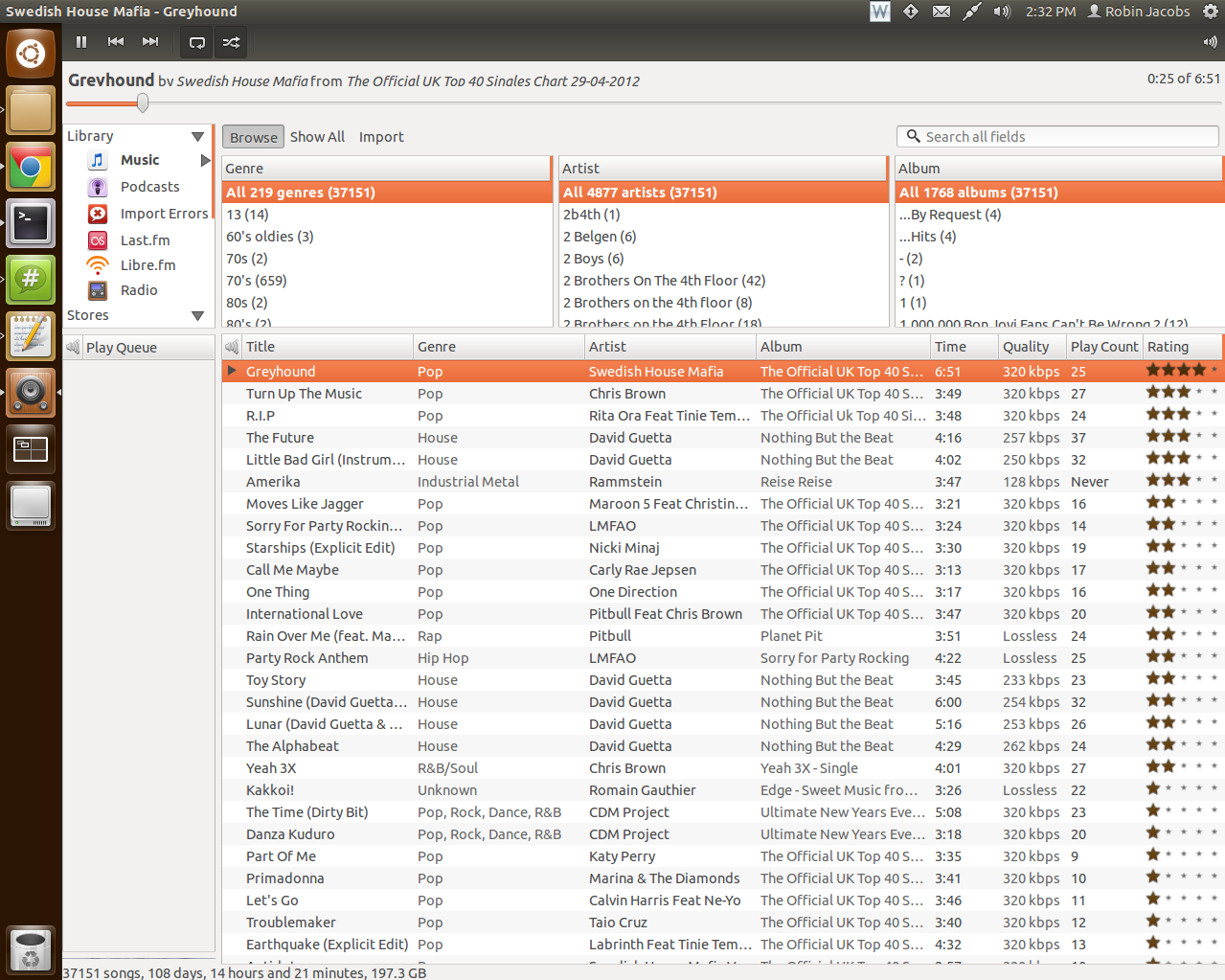Open the Trash
The height and width of the screenshot is (980, 1225).
tap(31, 950)
